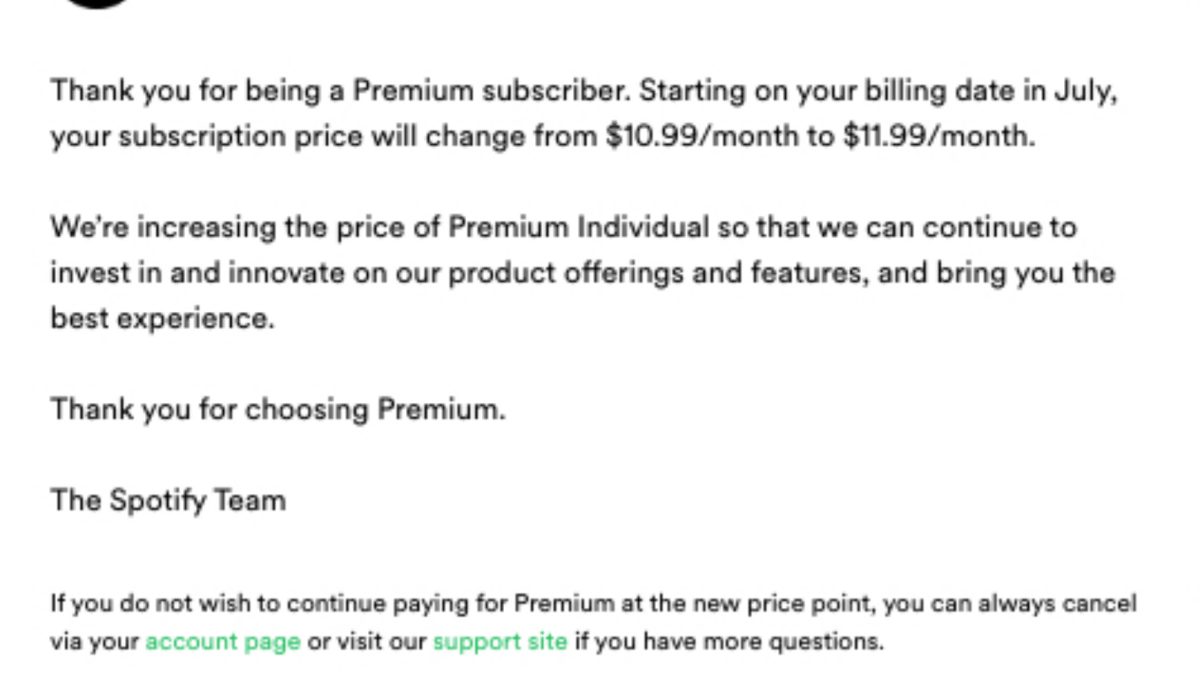Click the new $11.99/month price text

coord(935,136)
